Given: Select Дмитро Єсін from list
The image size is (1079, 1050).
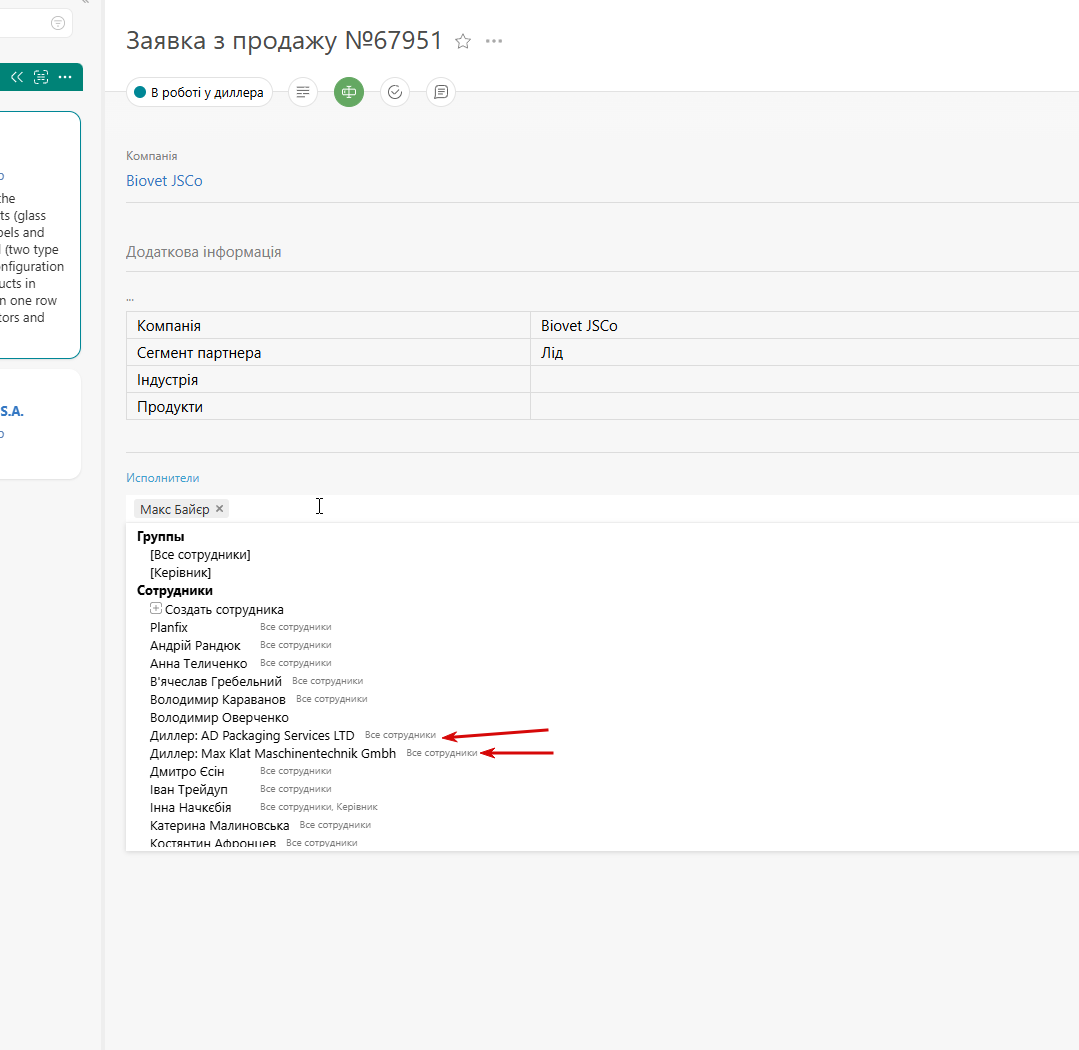Looking at the screenshot, I should click(x=187, y=771).
